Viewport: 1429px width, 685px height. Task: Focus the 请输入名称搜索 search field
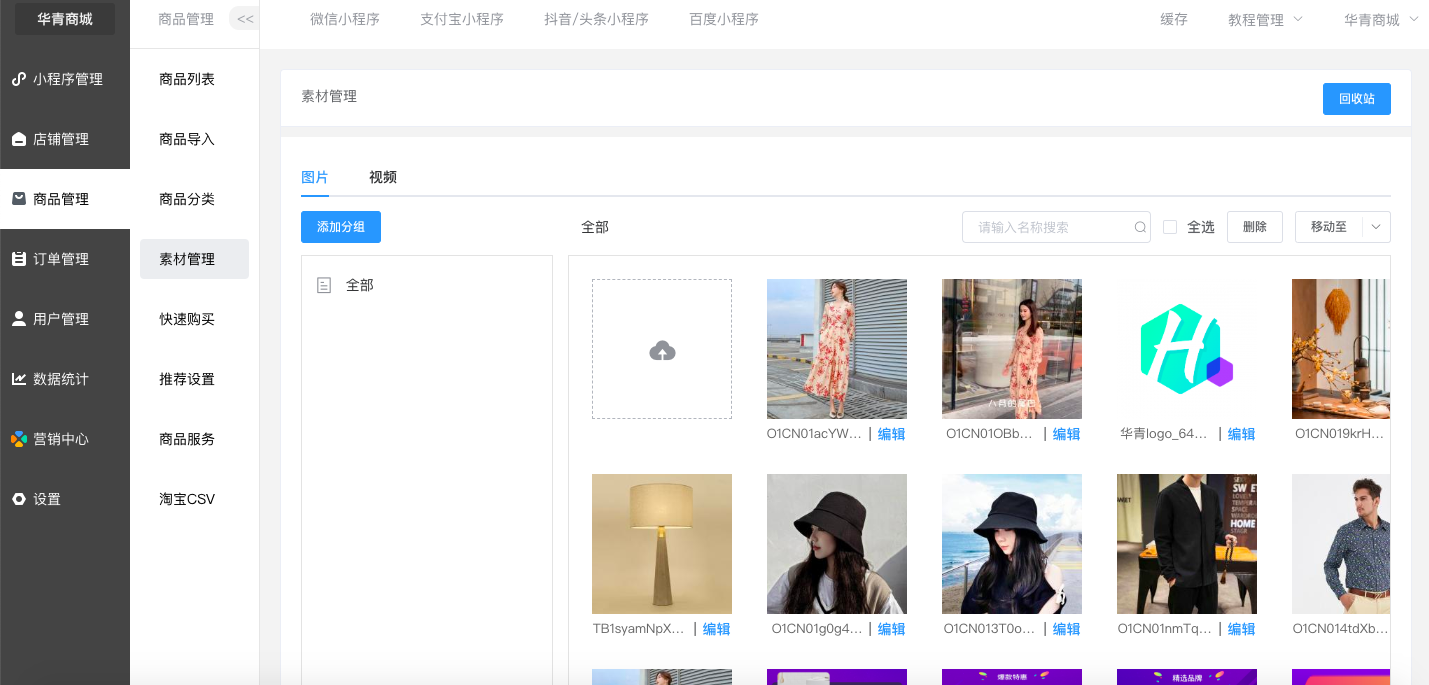tap(1056, 227)
